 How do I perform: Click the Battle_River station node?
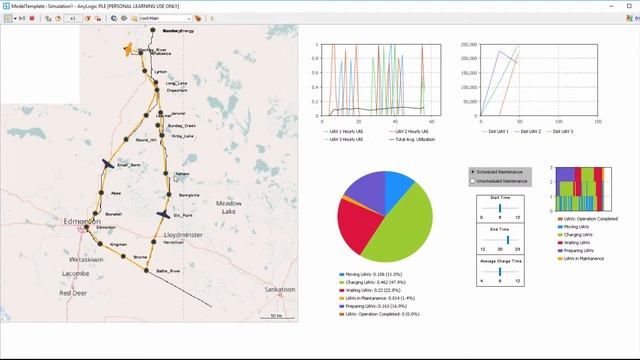pos(146,270)
